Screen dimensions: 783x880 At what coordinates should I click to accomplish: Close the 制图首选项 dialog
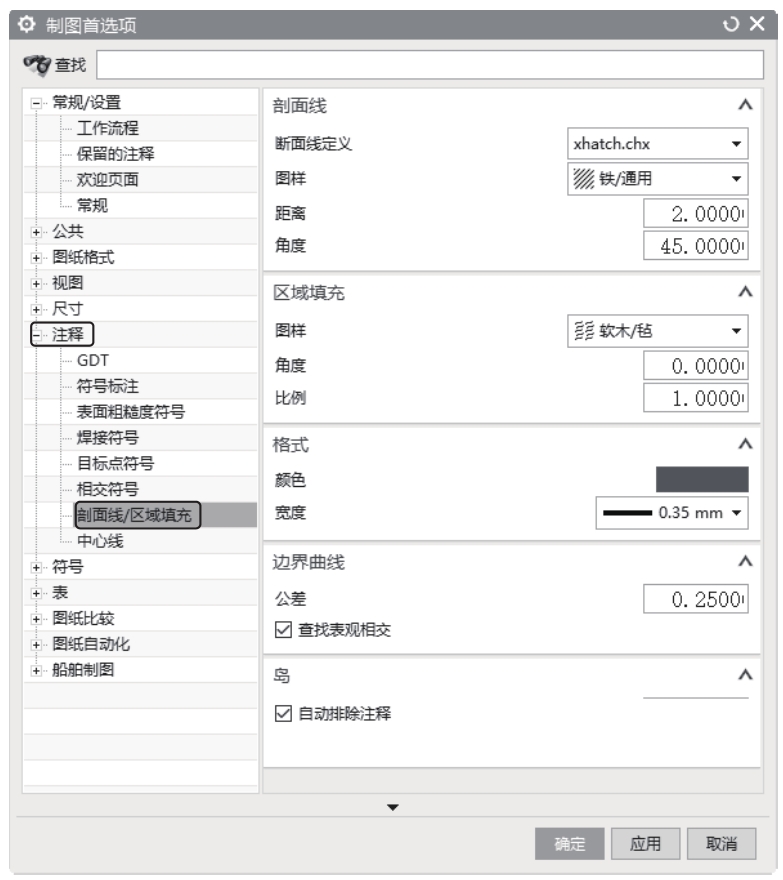coord(757,24)
